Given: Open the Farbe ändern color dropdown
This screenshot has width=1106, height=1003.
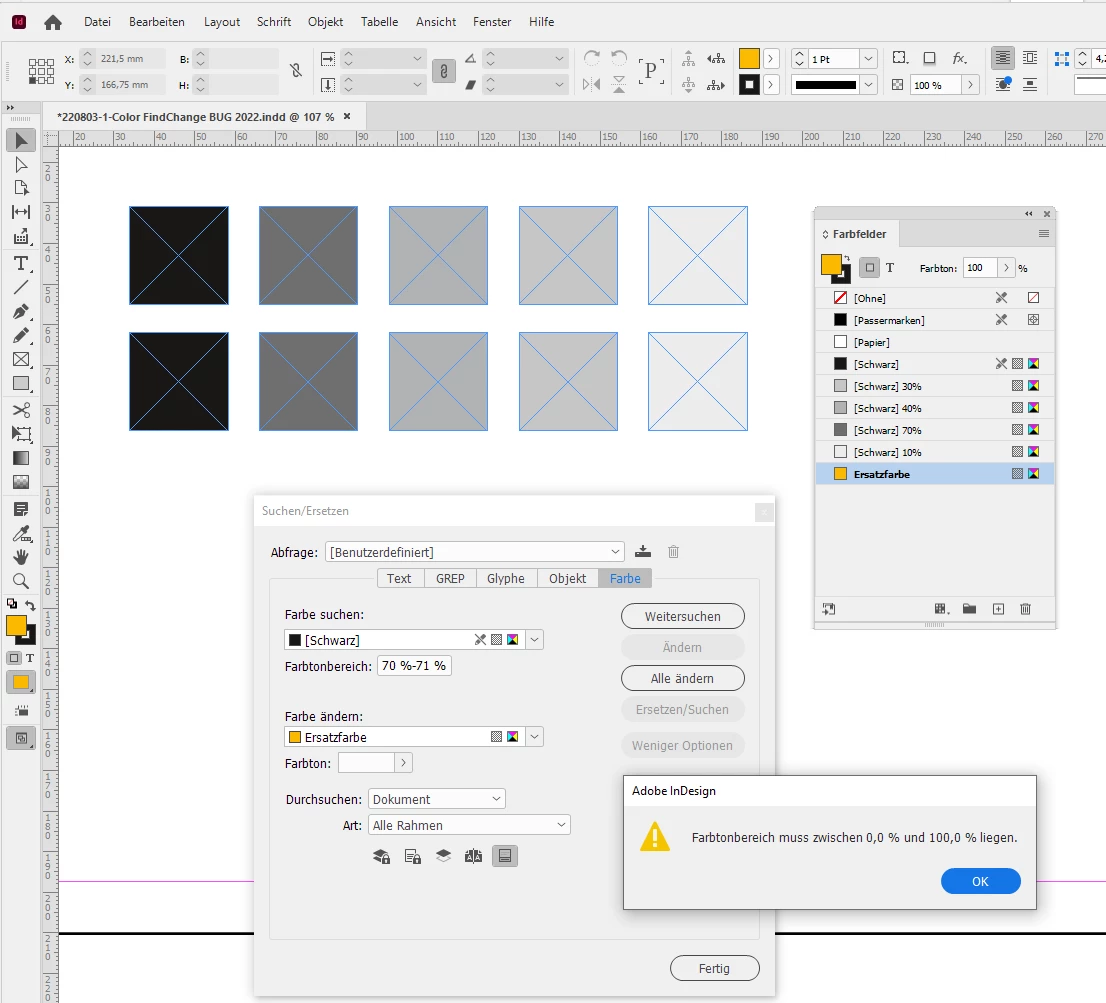Looking at the screenshot, I should 535,737.
